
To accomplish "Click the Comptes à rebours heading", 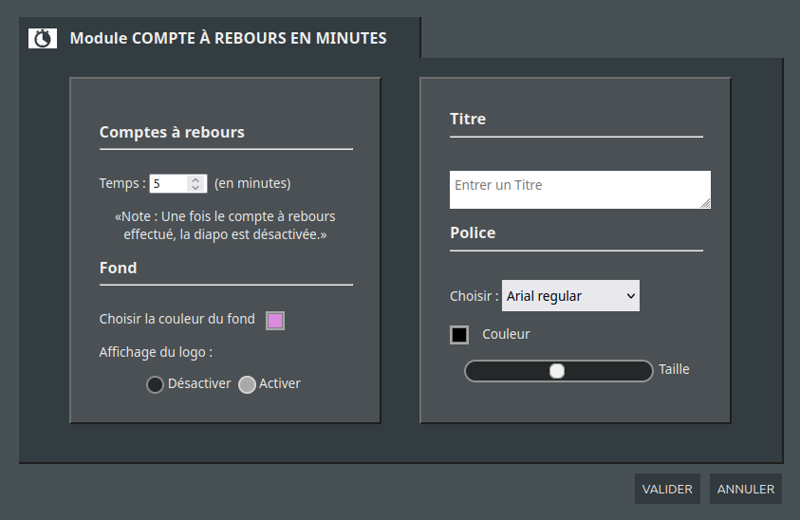I will pyautogui.click(x=172, y=132).
